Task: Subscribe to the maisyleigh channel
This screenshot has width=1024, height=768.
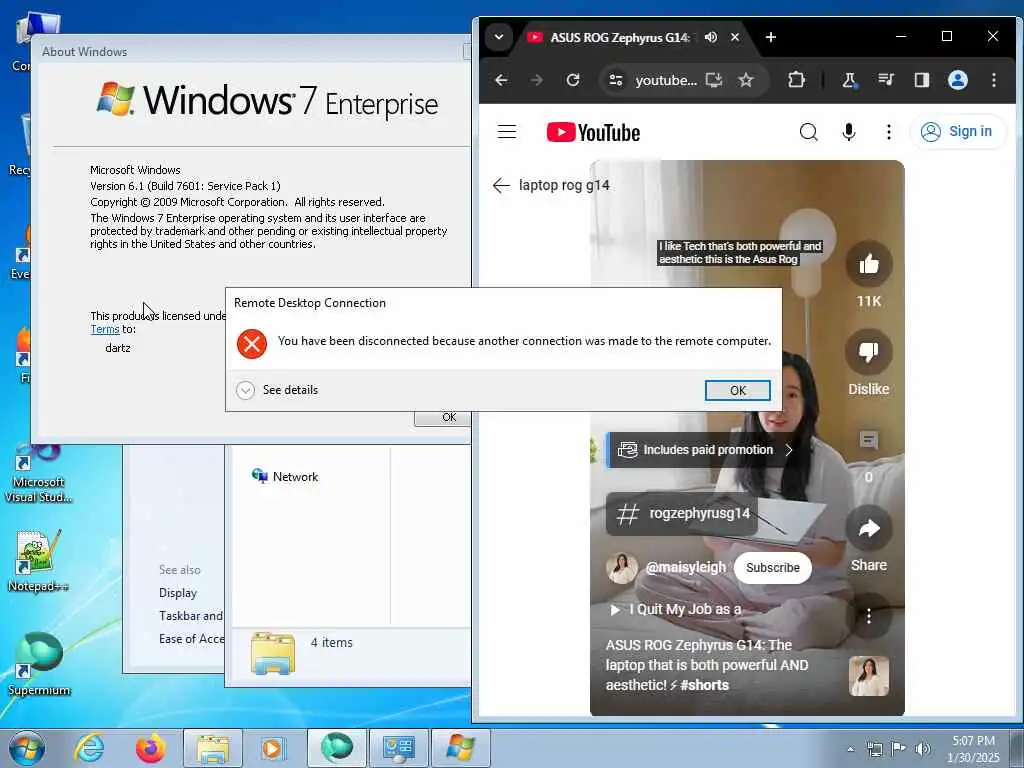Action: 773,568
